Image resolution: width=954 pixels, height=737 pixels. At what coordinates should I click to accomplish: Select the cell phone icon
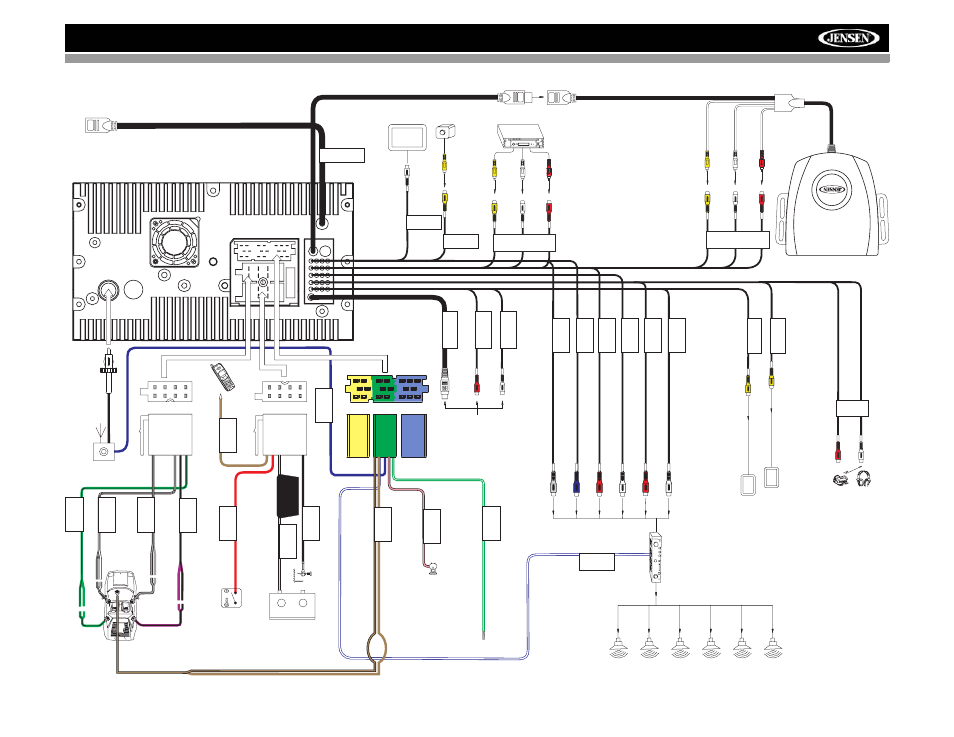point(222,376)
